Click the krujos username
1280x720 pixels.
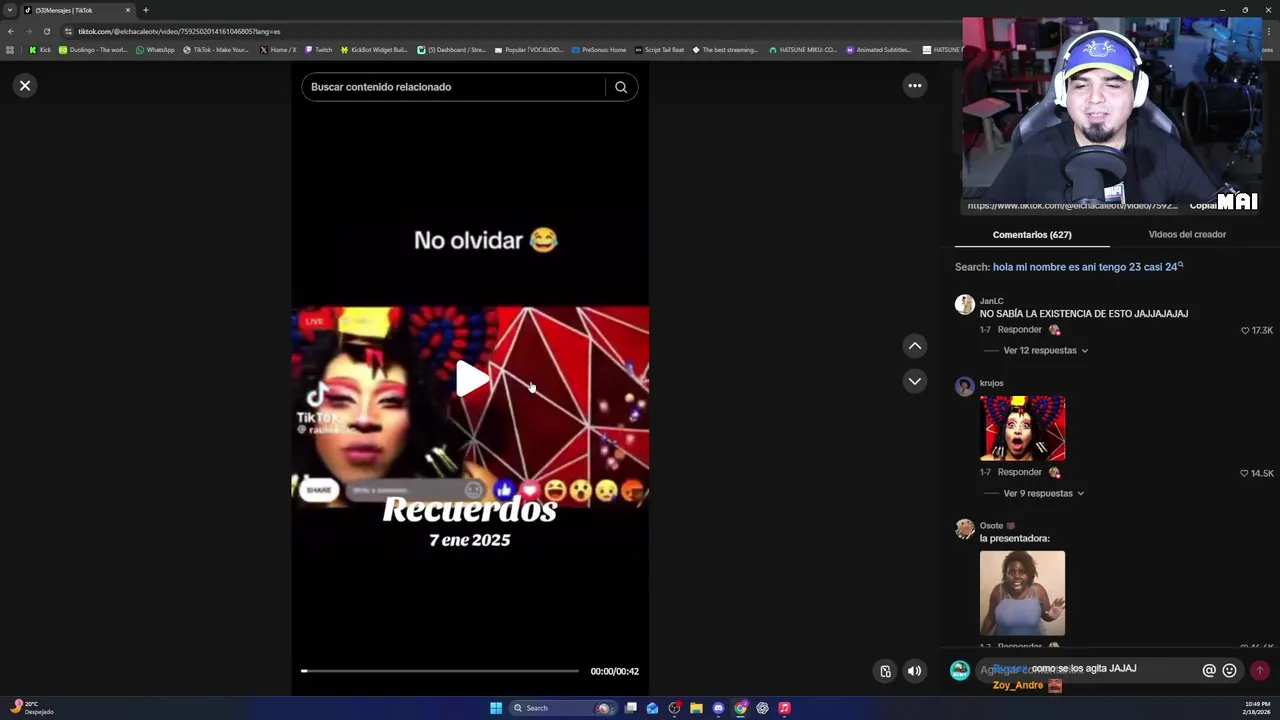pos(991,383)
